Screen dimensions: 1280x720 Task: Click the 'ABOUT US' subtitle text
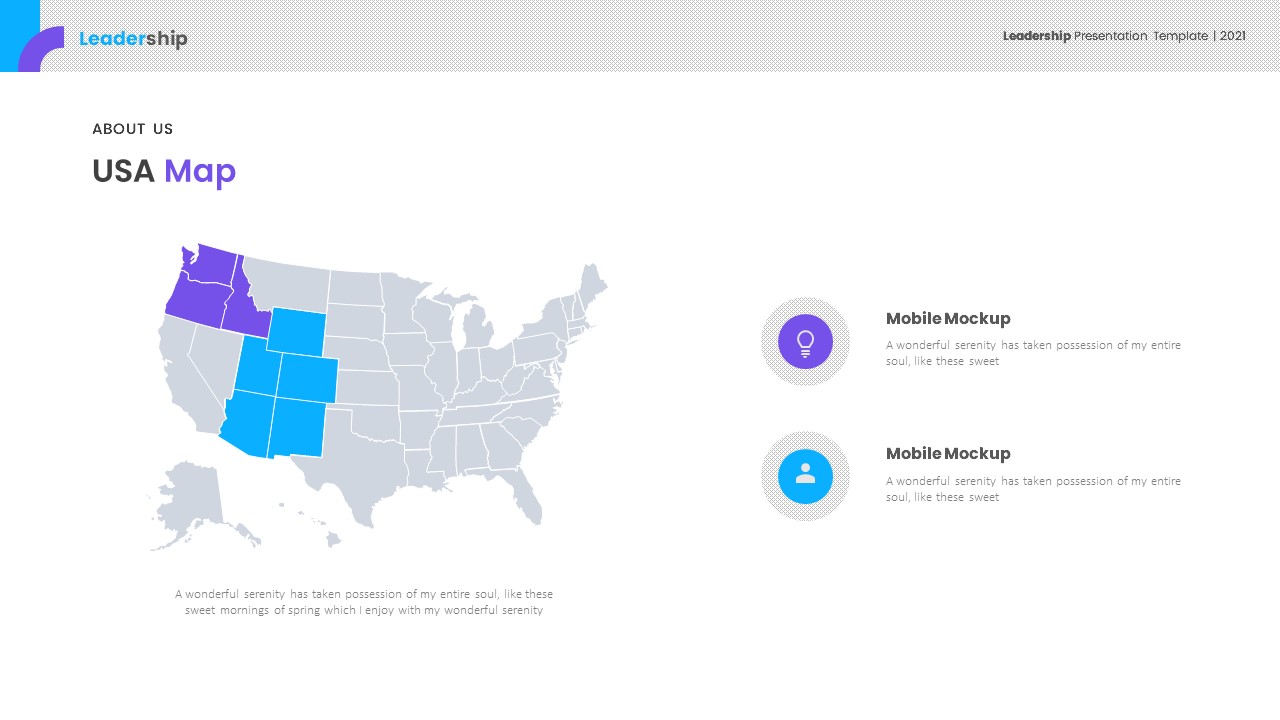pyautogui.click(x=133, y=129)
